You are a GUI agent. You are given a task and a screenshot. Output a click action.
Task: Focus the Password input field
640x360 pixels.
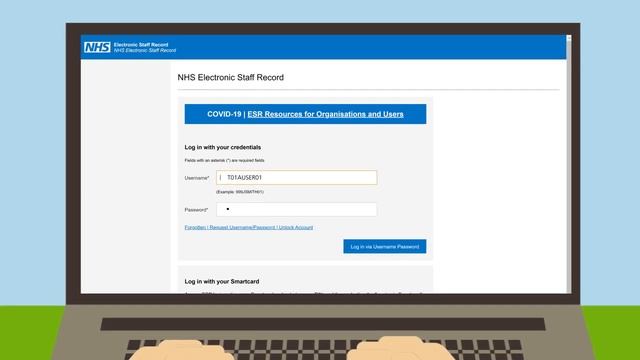[x=297, y=209]
